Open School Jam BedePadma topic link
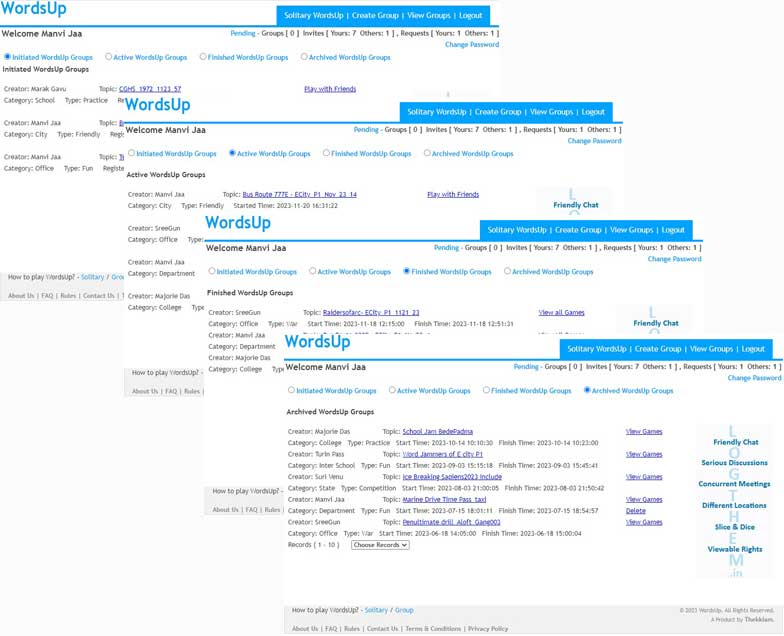 438,432
